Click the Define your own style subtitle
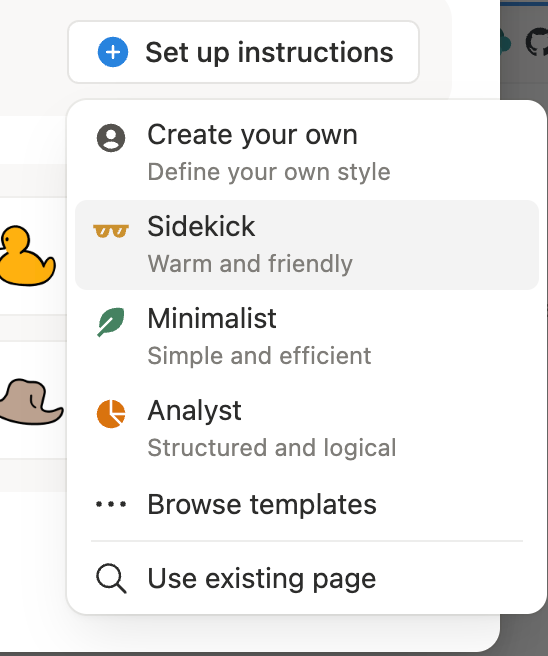 point(269,172)
